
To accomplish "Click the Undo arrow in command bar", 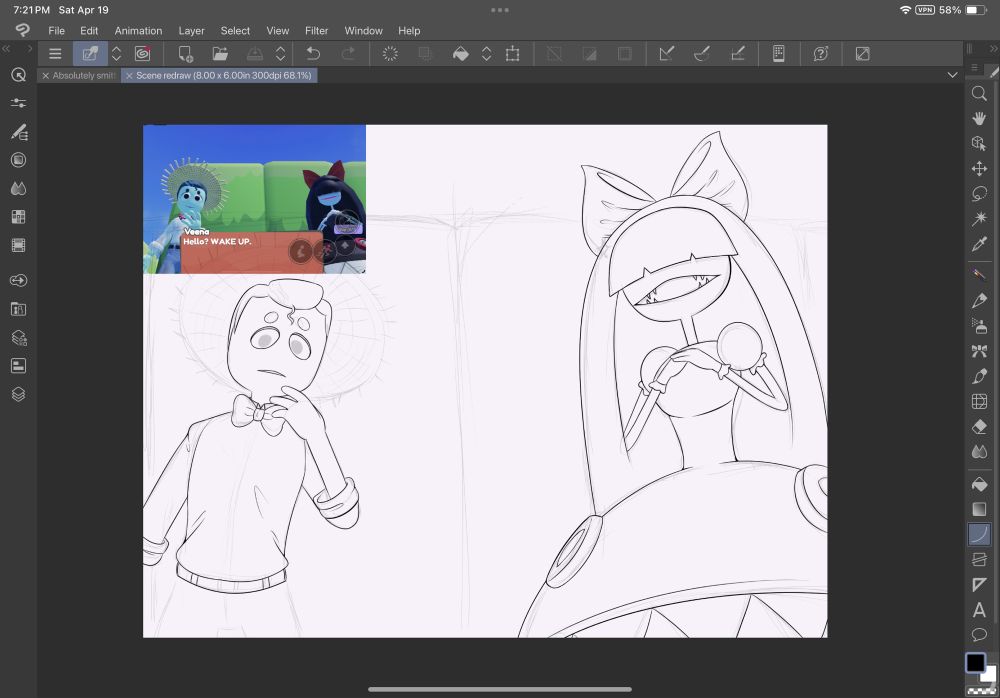I will 313,54.
